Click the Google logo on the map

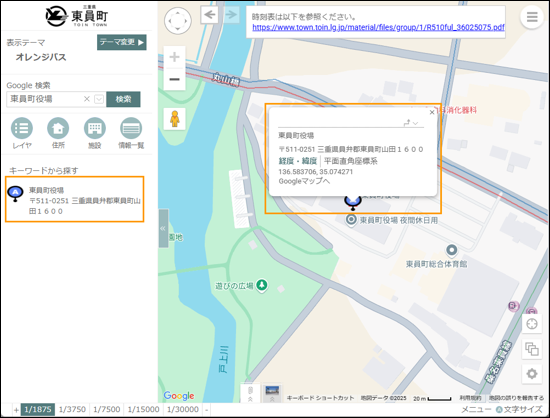point(179,396)
